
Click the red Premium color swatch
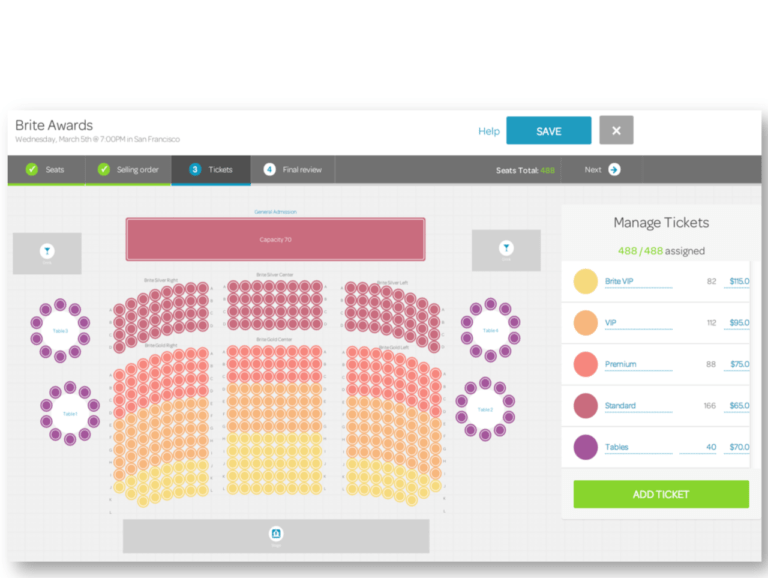[585, 364]
